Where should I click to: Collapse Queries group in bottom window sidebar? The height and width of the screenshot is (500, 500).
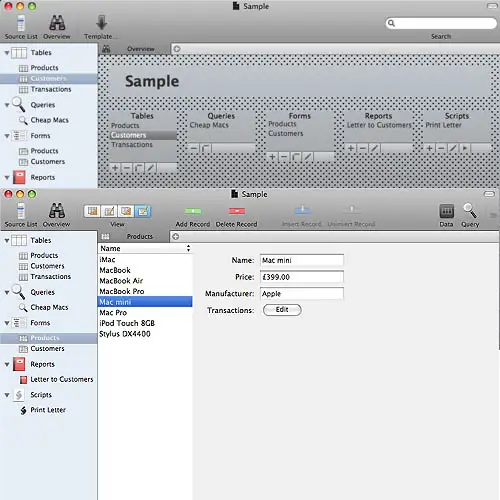pos(7,292)
